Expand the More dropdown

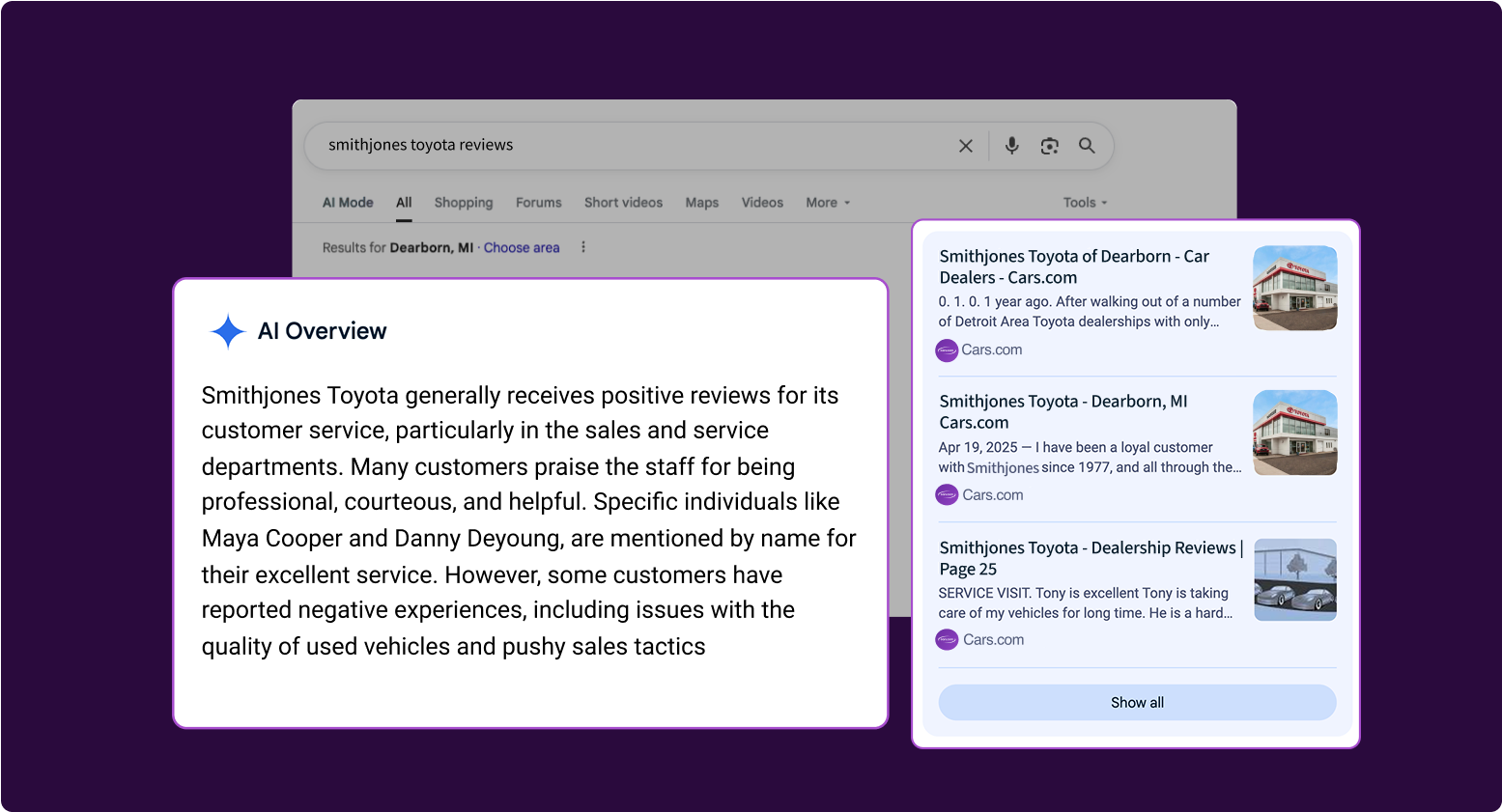pos(828,203)
